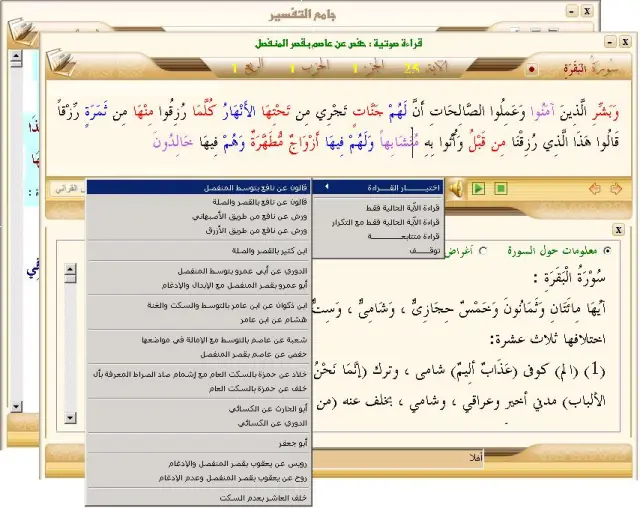
Task: Close the قراءة صوتية window
Action: 625,42
